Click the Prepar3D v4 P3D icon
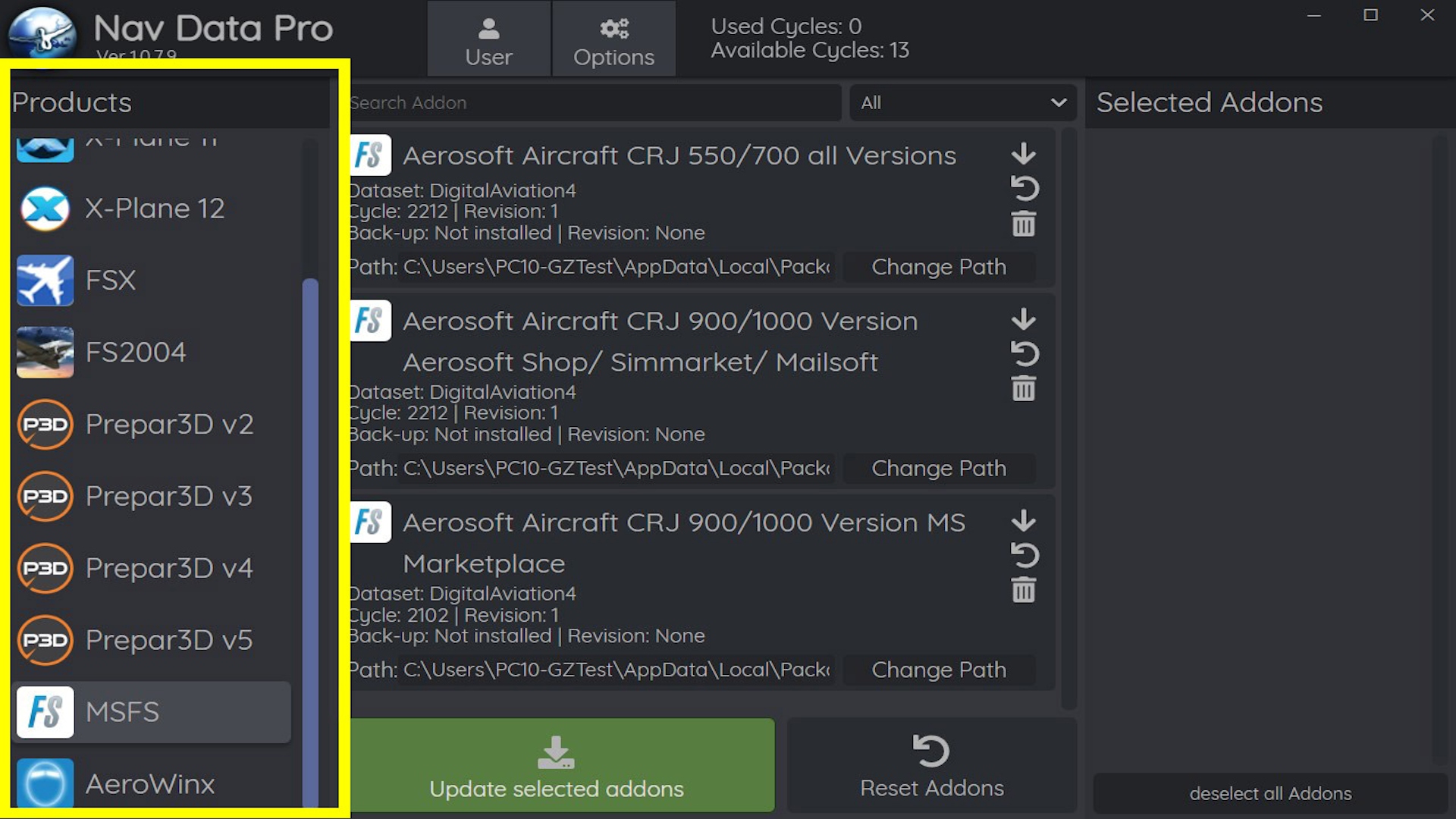This screenshot has height=819, width=1456. pos(45,569)
